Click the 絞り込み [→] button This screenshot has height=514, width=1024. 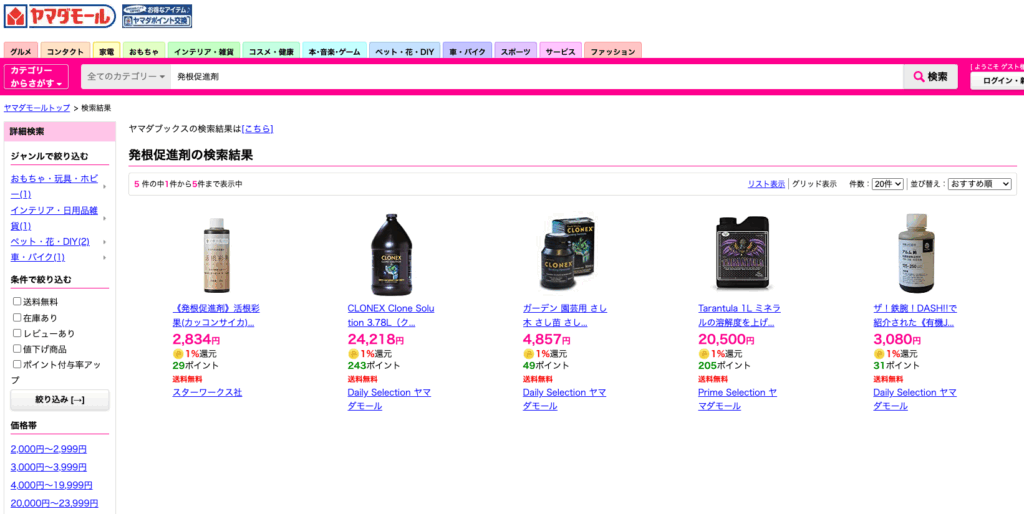pos(60,400)
